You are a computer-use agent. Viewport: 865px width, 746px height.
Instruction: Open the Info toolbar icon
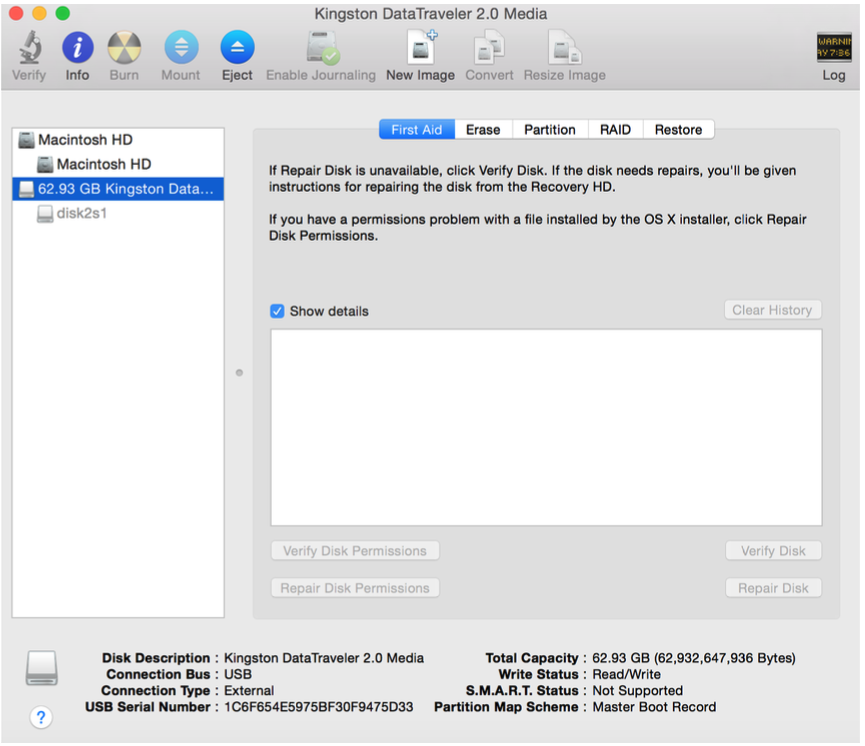(x=77, y=47)
